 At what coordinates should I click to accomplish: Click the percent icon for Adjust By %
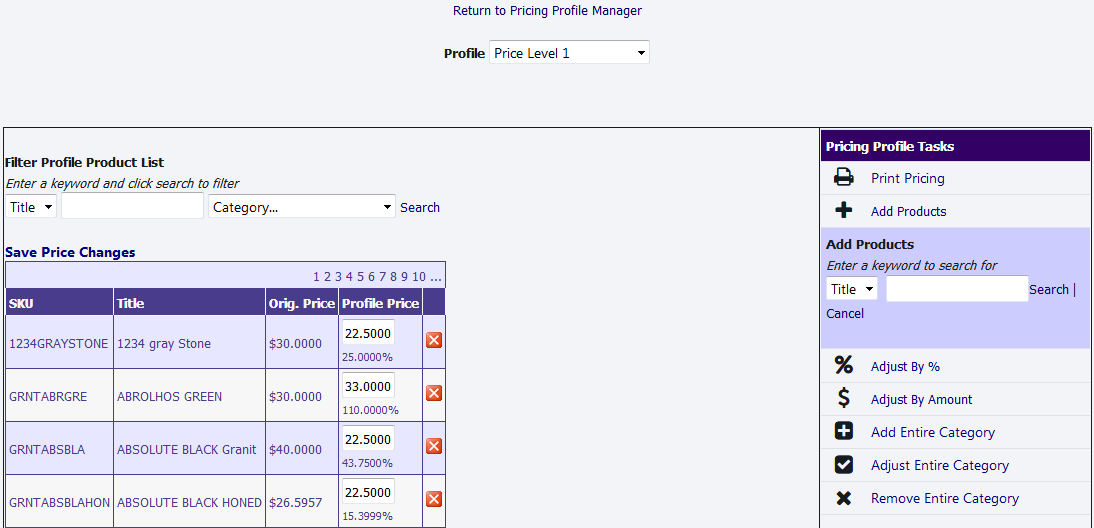click(x=844, y=366)
